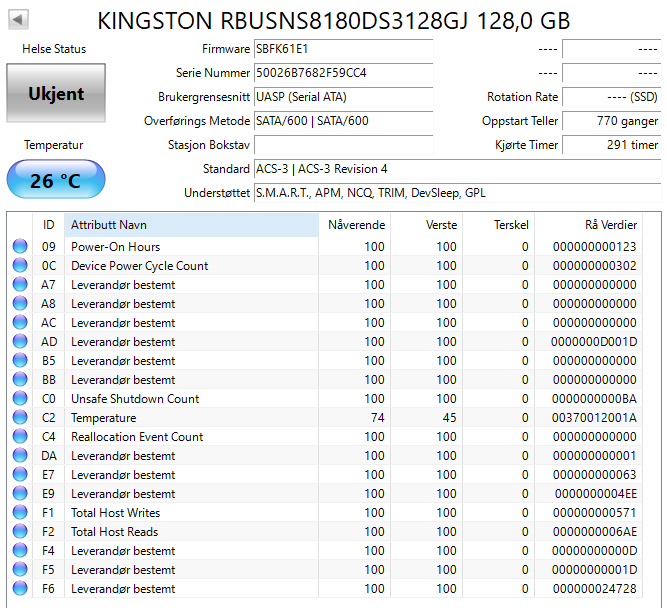Select the Total Host Writes name
The height and width of the screenshot is (608, 667).
click(115, 513)
